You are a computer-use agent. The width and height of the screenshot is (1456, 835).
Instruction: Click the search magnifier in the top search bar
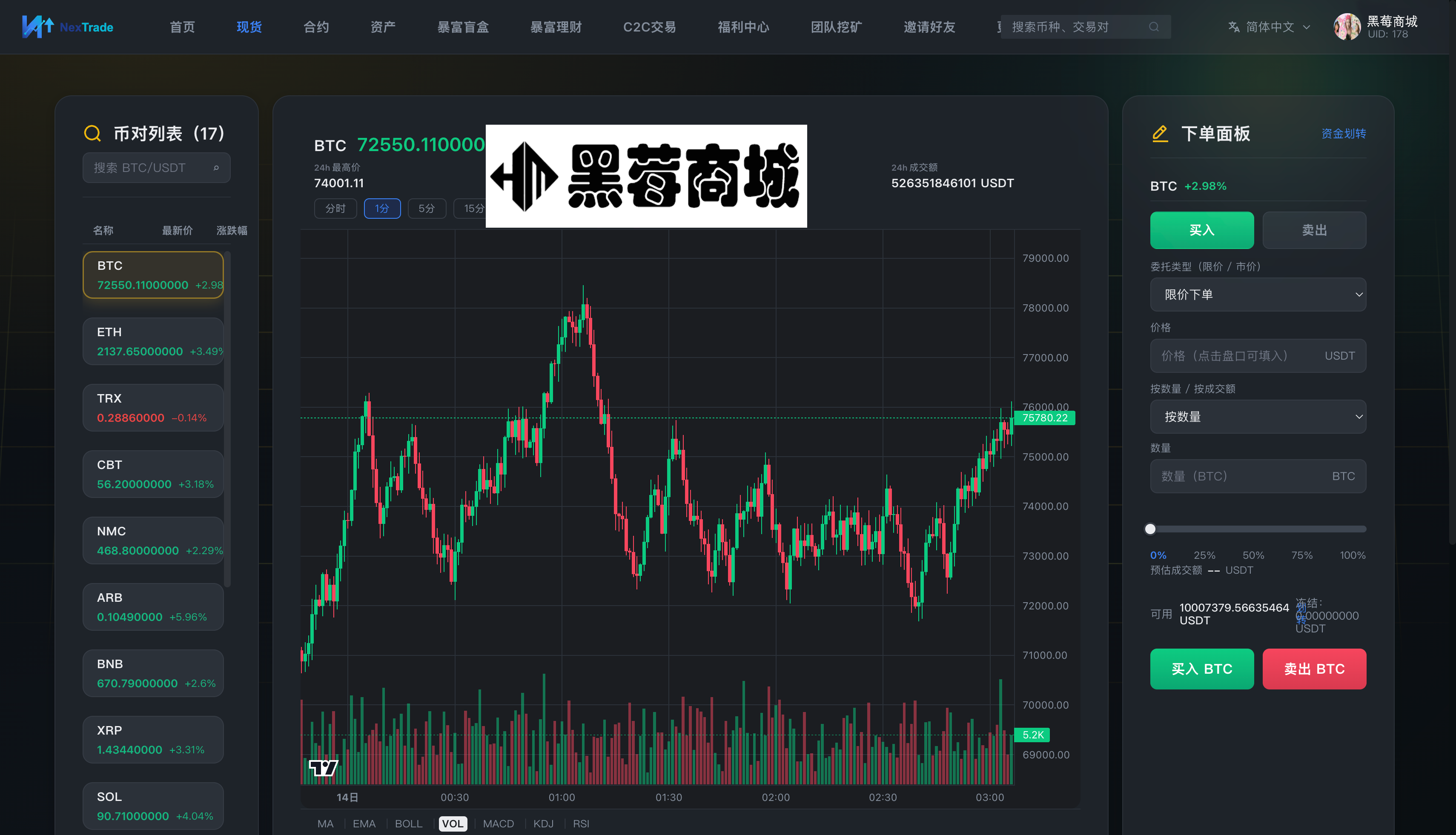(1154, 26)
